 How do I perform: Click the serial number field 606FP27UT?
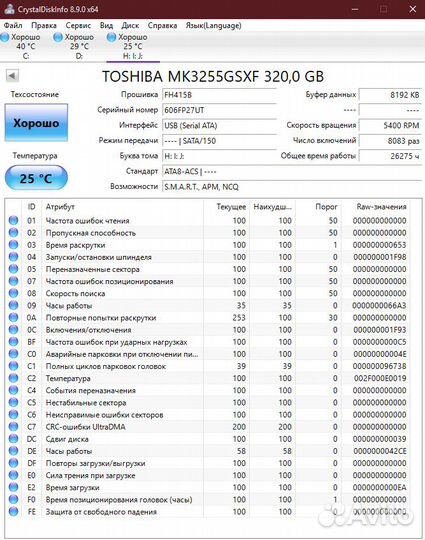tap(219, 110)
